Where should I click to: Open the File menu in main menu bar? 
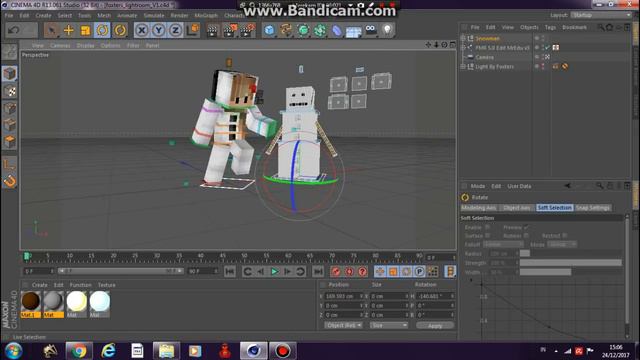[9, 16]
